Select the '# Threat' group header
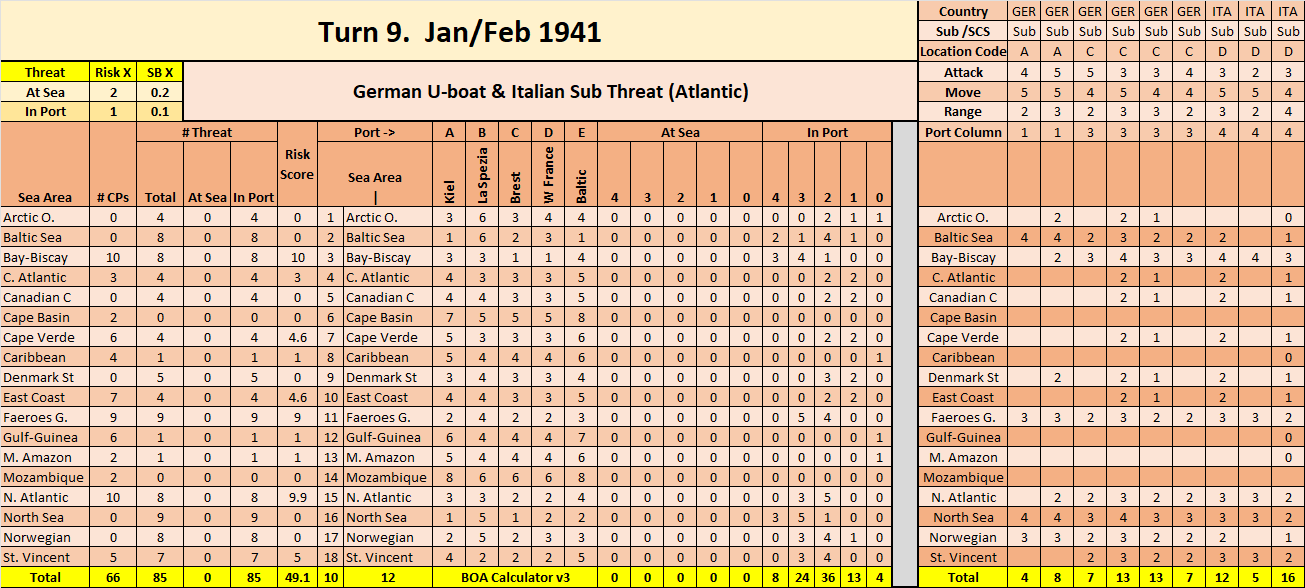Image resolution: width=1305 pixels, height=588 pixels. click(207, 132)
